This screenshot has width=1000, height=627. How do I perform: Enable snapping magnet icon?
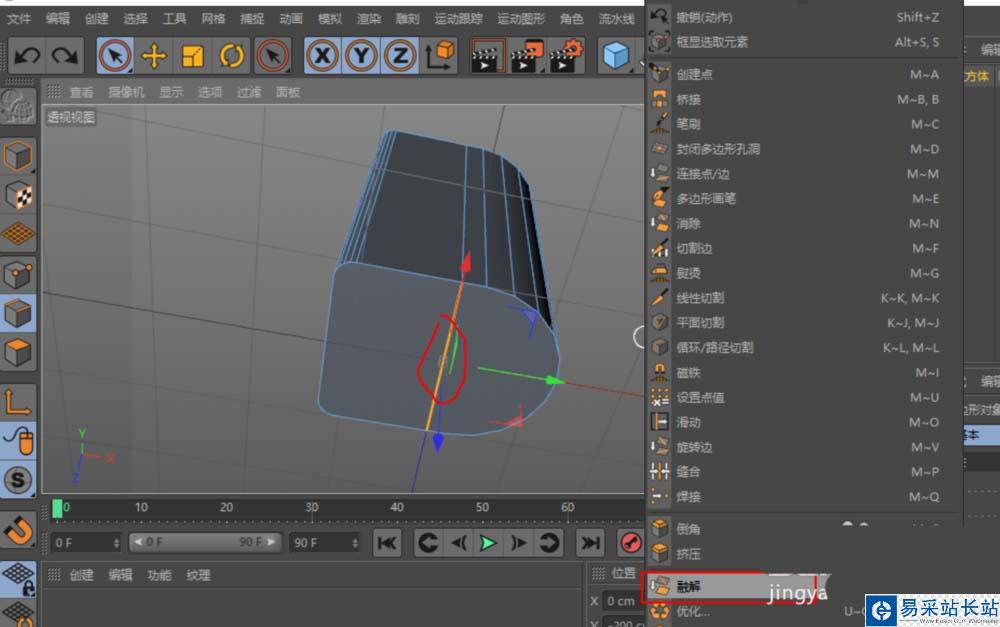click(18, 529)
